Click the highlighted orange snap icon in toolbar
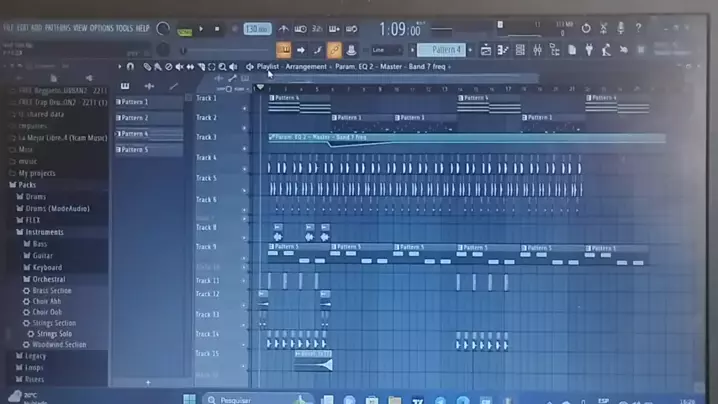Viewport: 718px width, 404px height. [334, 50]
